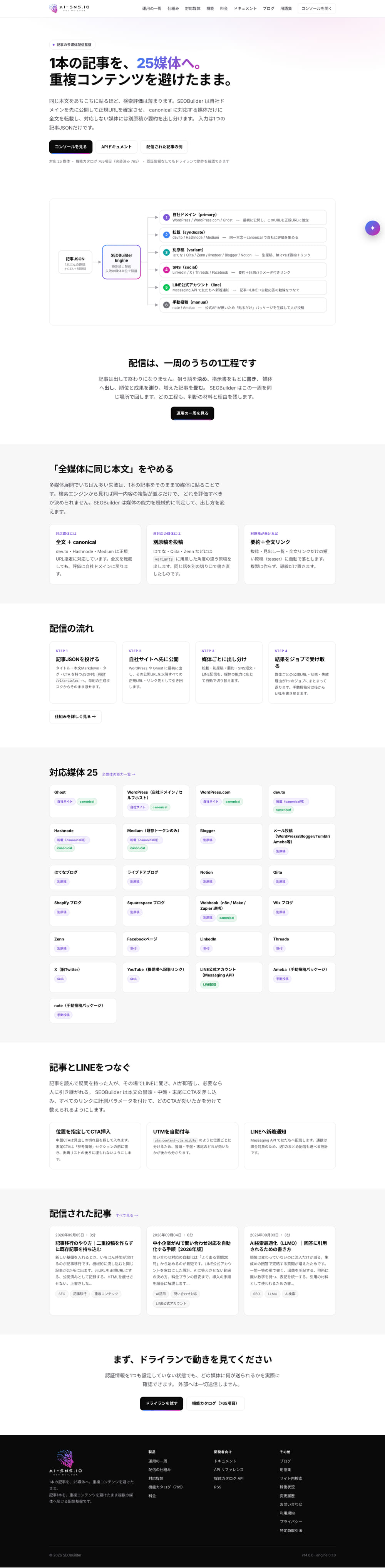Click the black コンソールを見る hero button
This screenshot has height=1568, width=385.
pos(71,147)
